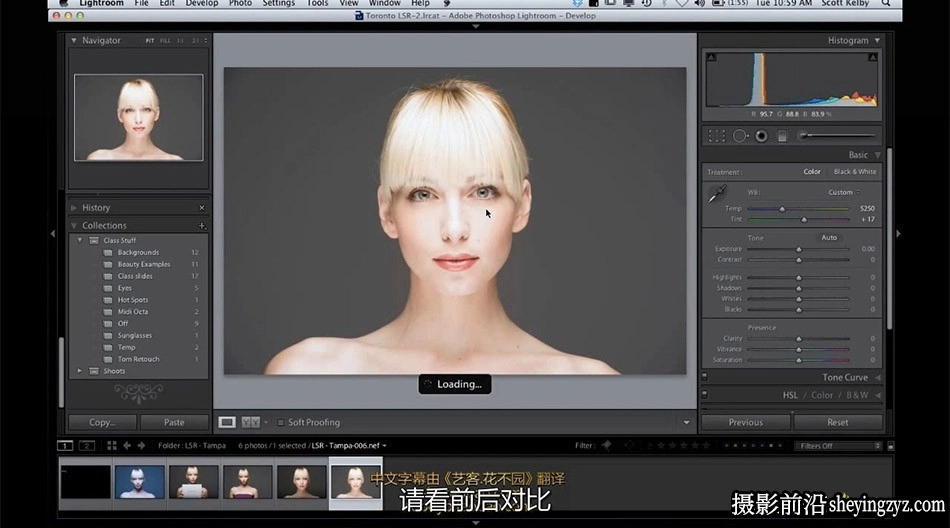Pick the White Balance Selector eyedropper
This screenshot has height=528, width=950.
coord(717,194)
